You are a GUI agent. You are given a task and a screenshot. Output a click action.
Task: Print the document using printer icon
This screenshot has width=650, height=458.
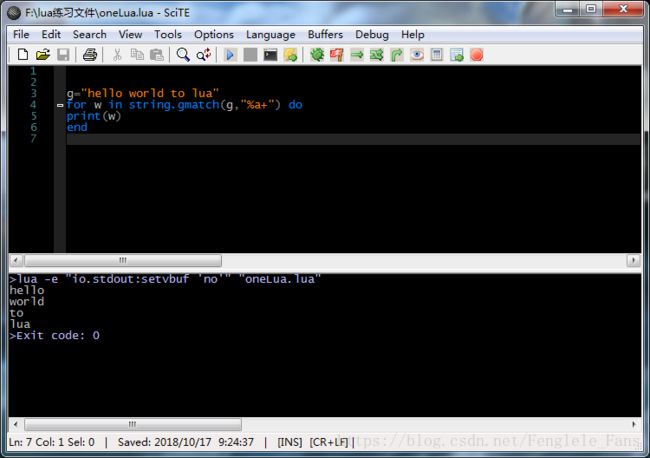(x=90, y=55)
